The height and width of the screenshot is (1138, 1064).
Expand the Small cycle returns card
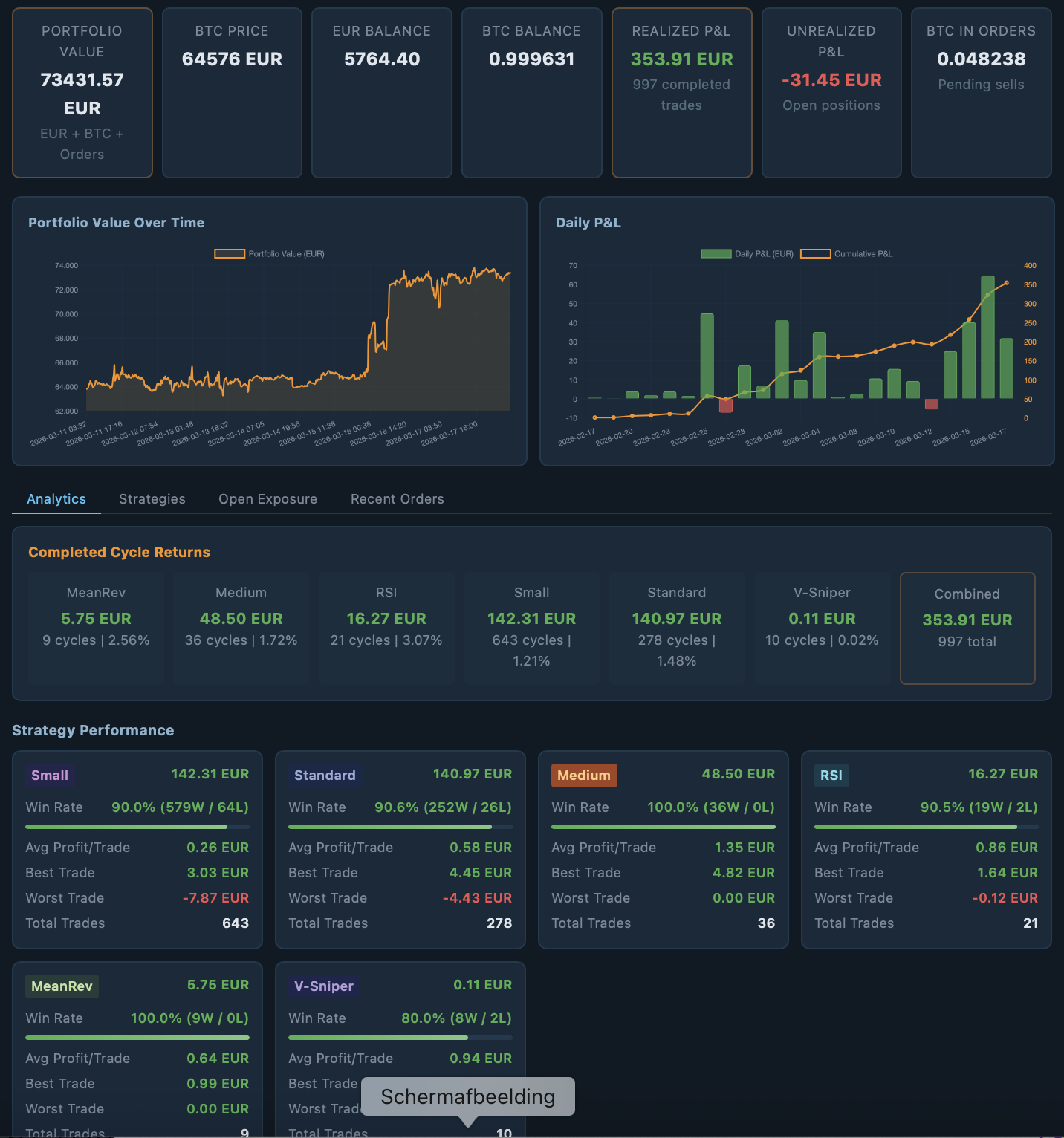point(531,628)
